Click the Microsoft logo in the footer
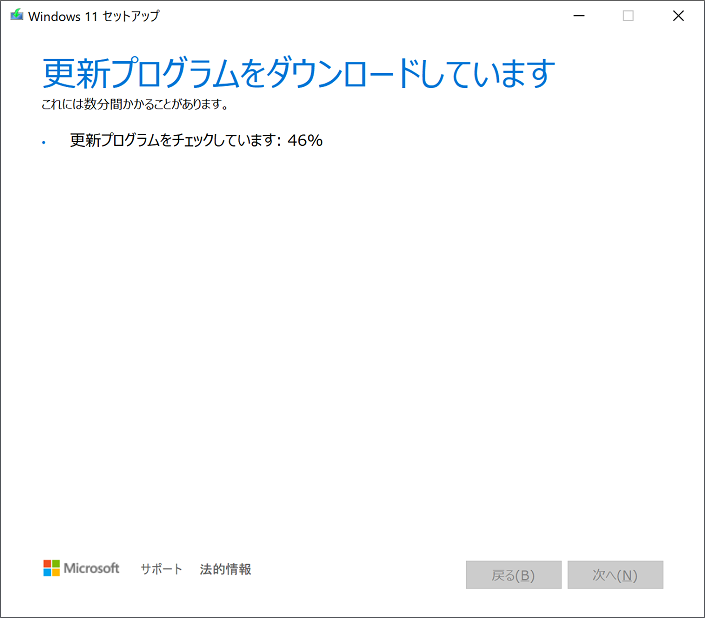The height and width of the screenshot is (618, 705). pos(81,568)
